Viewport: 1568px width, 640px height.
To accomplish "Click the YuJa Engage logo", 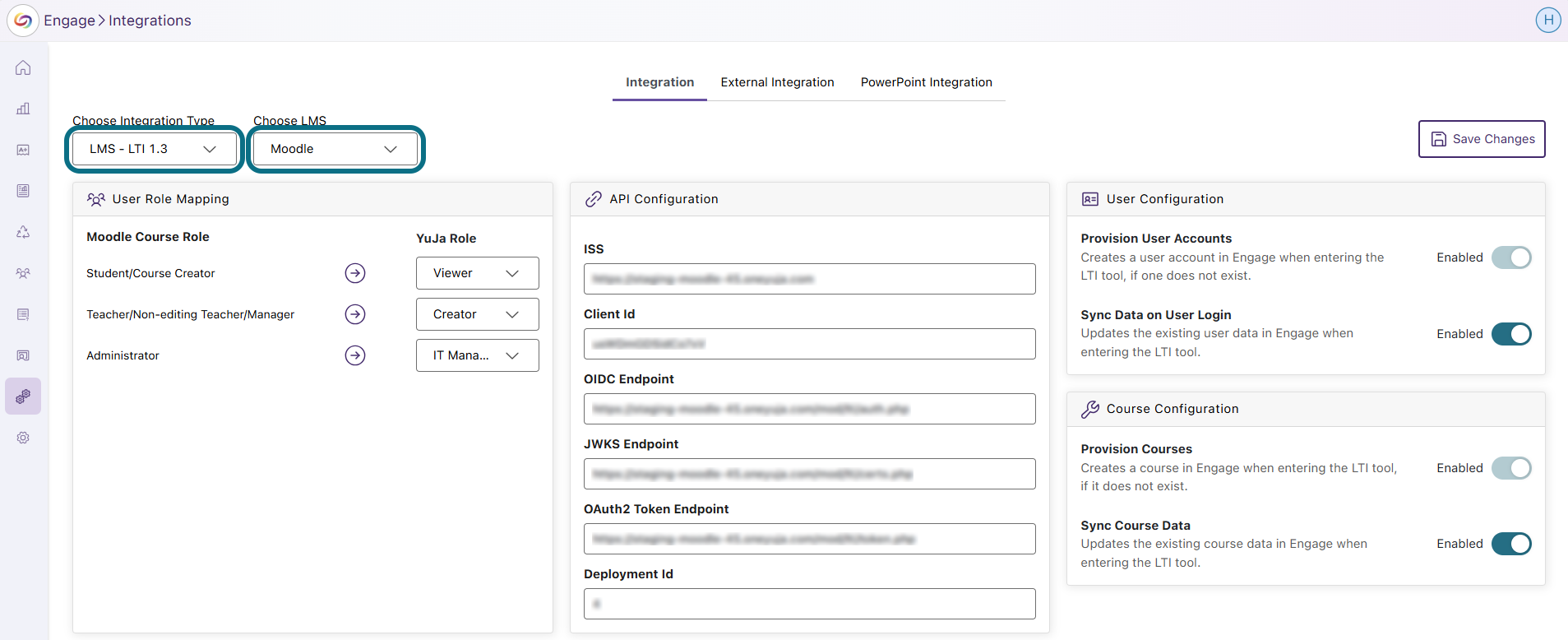I will (23, 21).
